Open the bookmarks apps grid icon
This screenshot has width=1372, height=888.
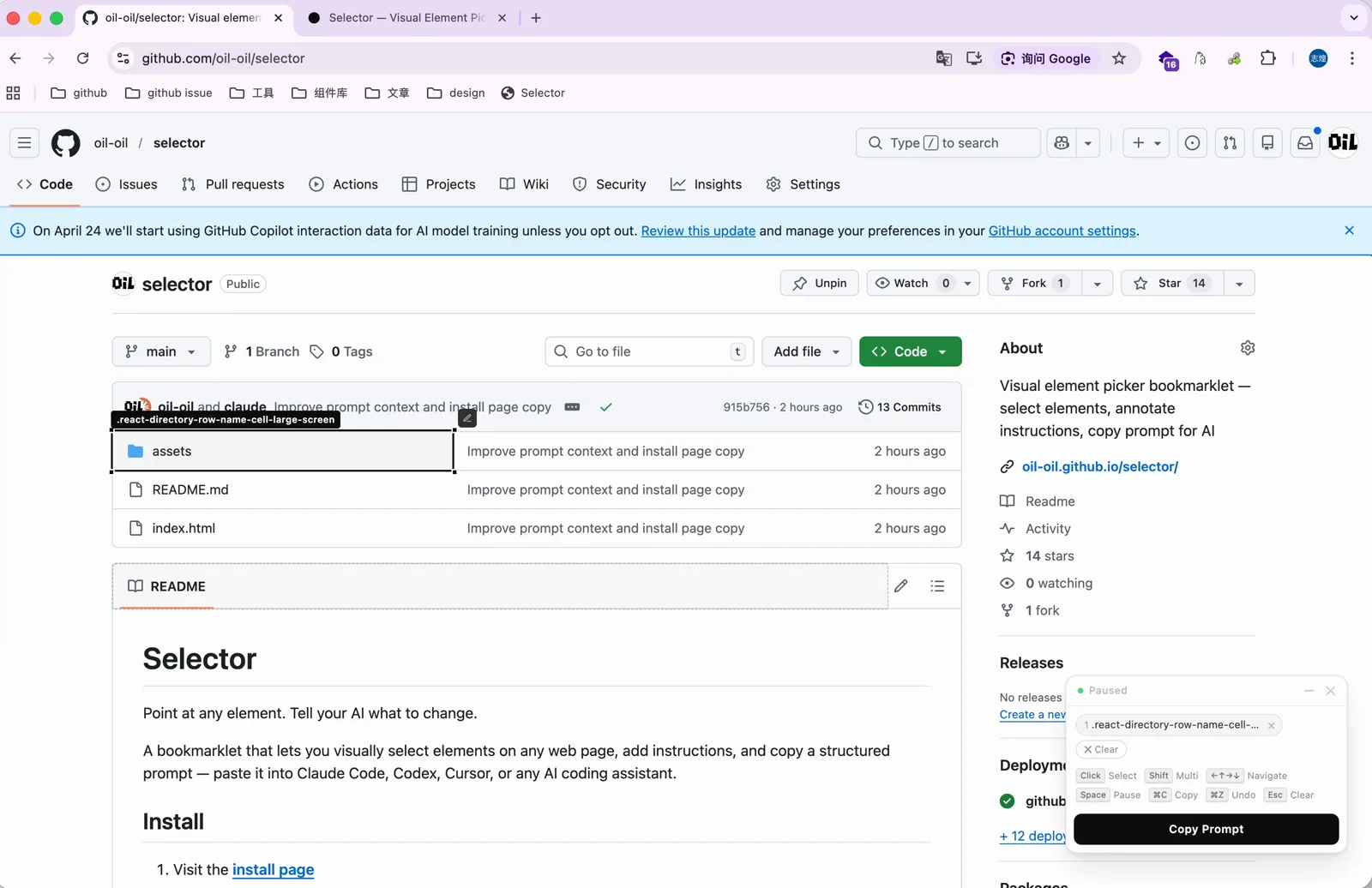pyautogui.click(x=13, y=93)
